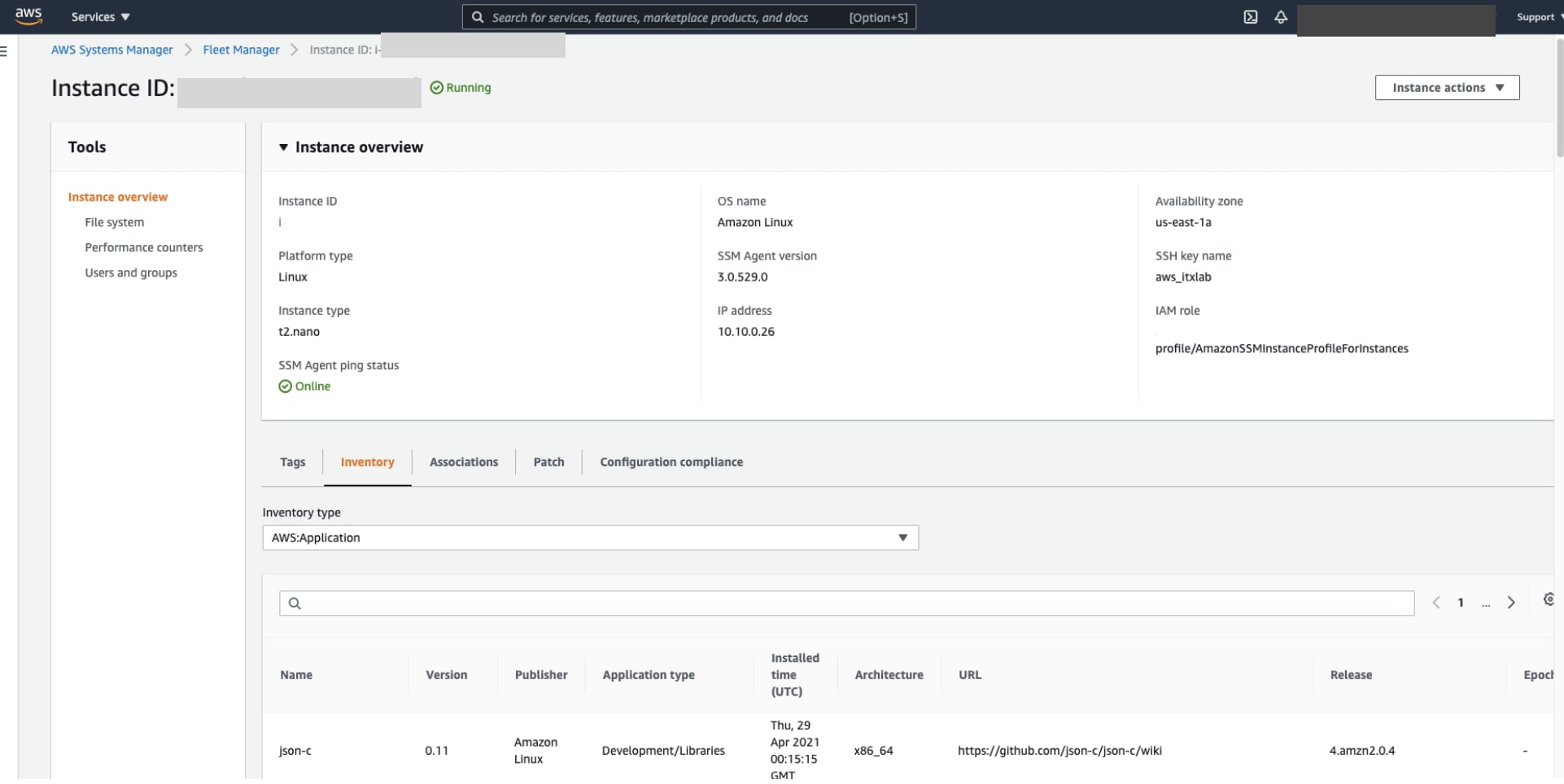Open the Instance actions dropdown

coord(1447,88)
